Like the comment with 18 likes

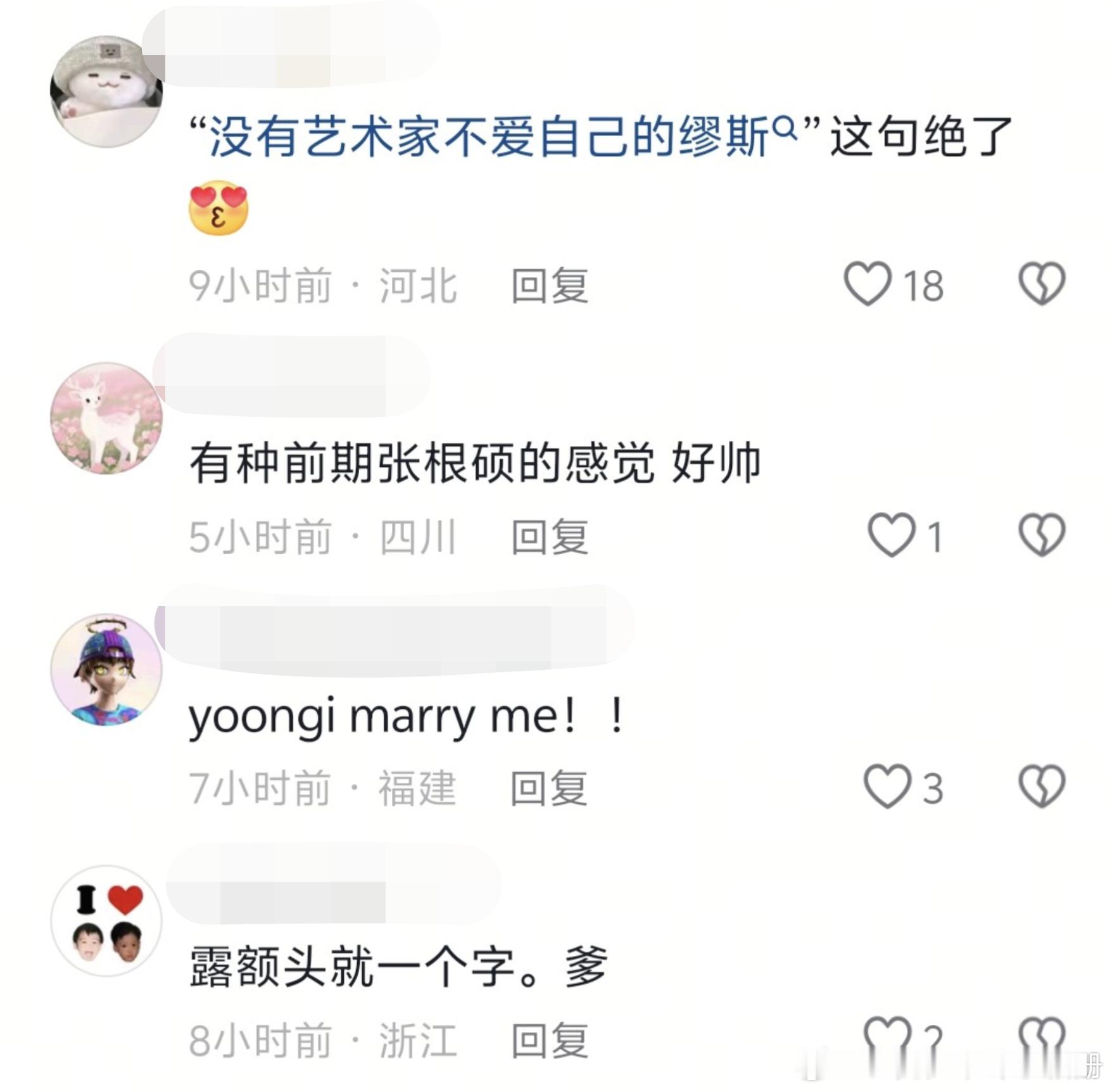[x=867, y=283]
